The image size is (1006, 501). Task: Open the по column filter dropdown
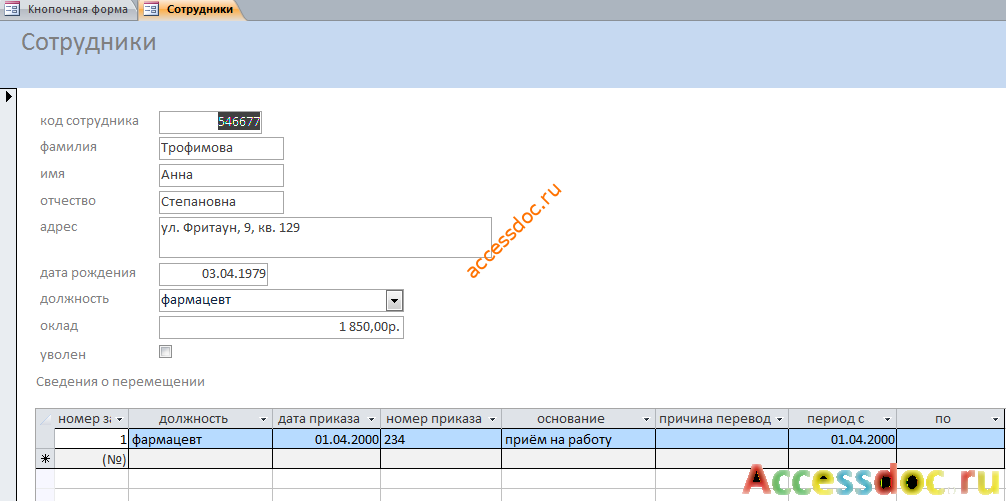[996, 419]
